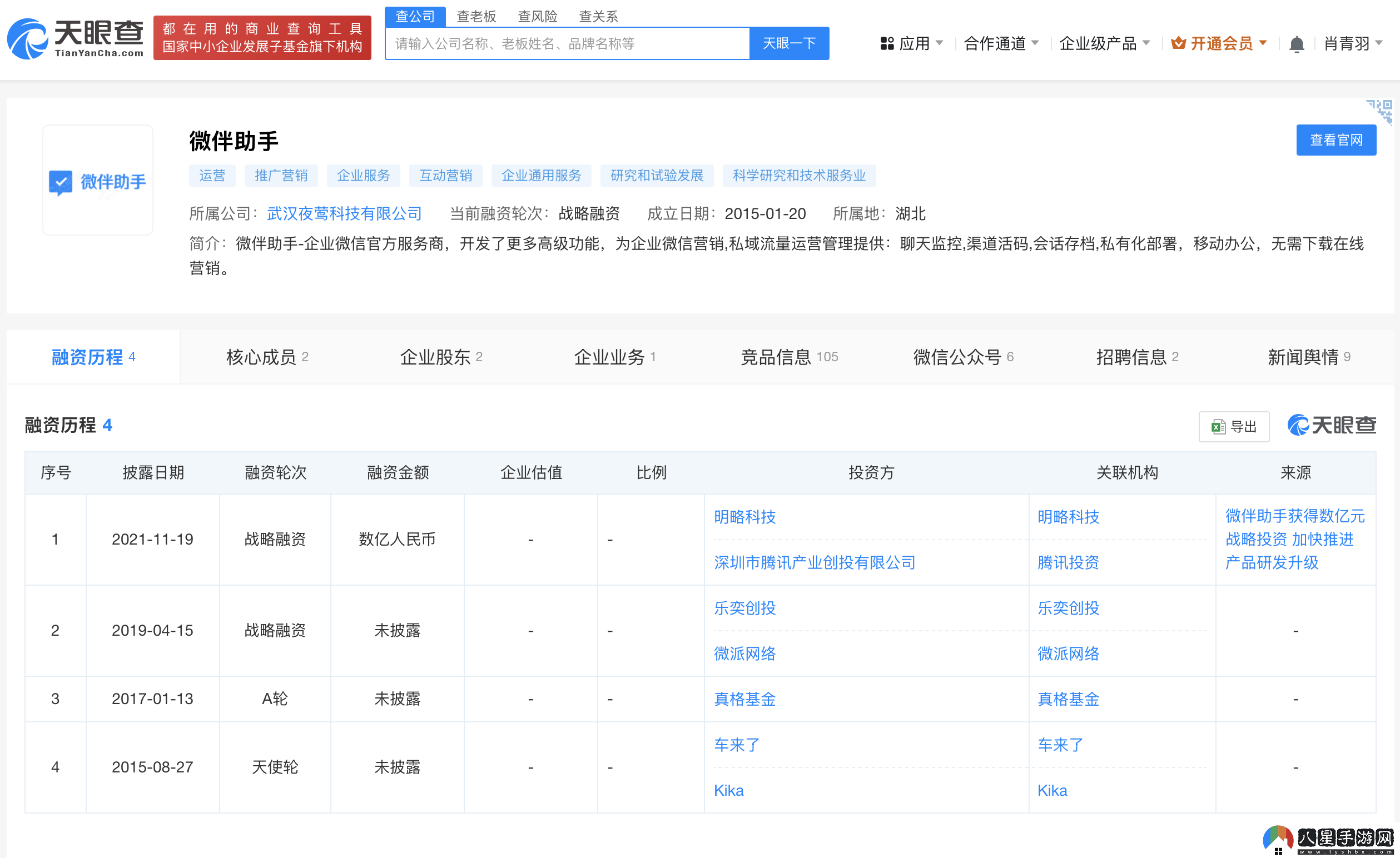The width and height of the screenshot is (1400, 858).
Task: Open the 腾讯投资 related institution link
Action: pos(1068,562)
